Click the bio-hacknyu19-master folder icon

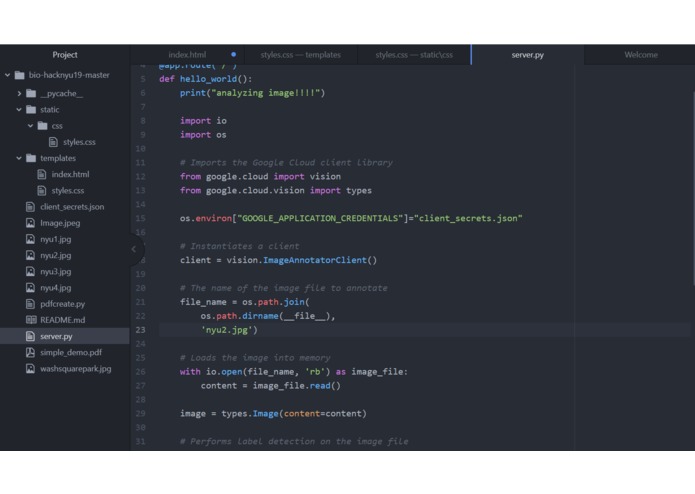[20, 75]
